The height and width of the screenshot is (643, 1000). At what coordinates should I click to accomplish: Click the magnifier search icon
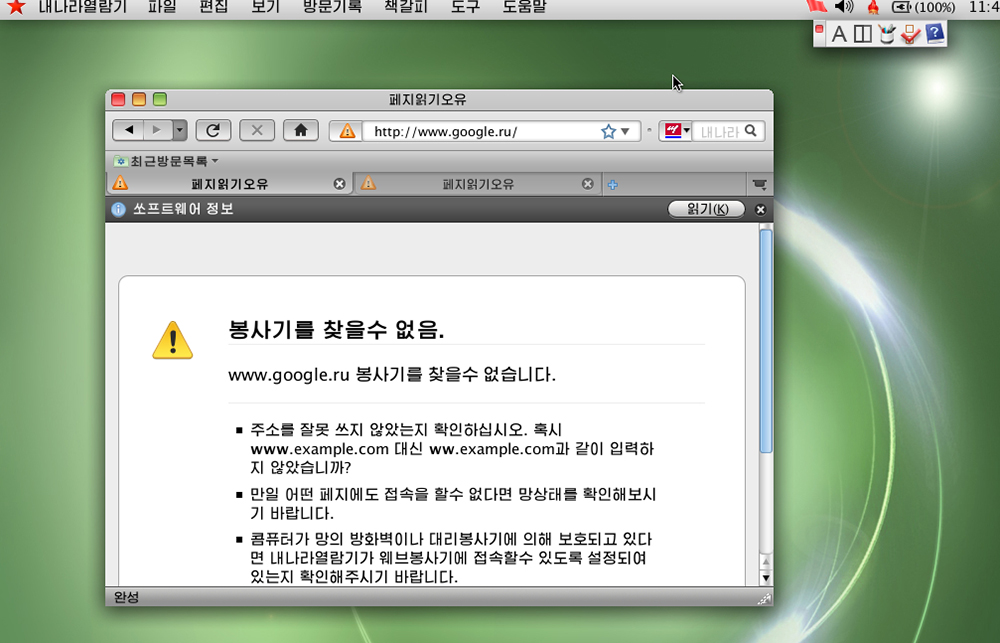point(751,131)
